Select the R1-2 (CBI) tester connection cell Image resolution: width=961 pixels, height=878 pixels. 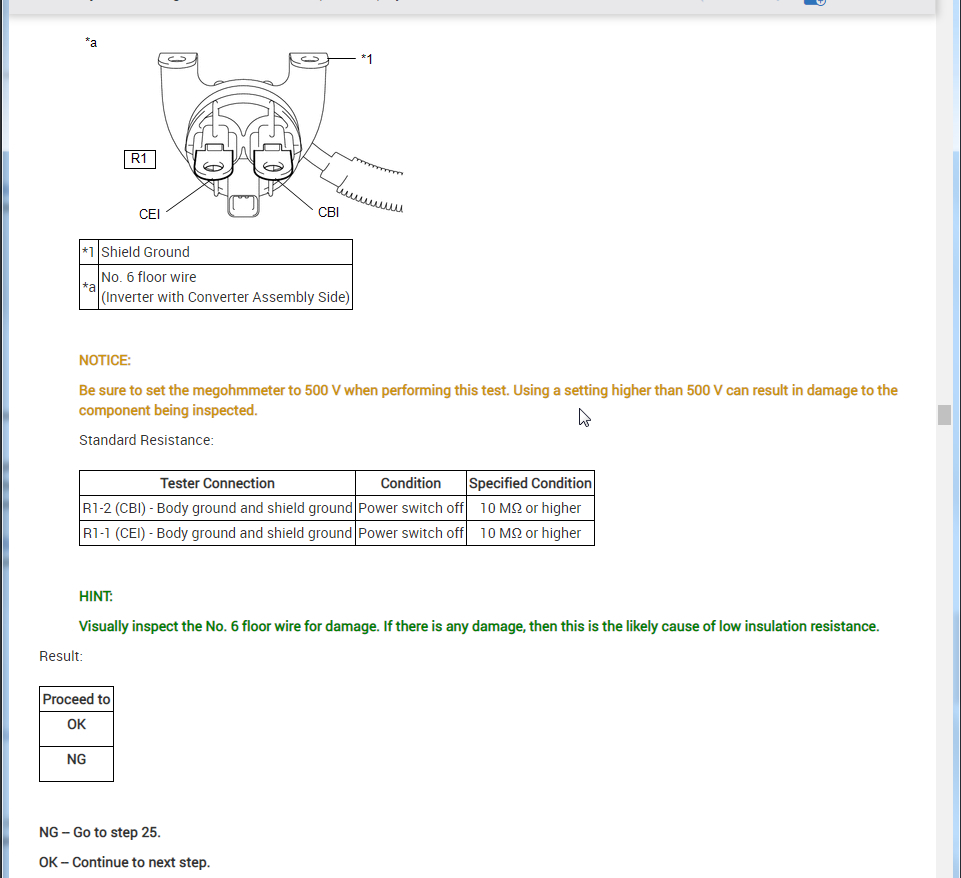(218, 508)
